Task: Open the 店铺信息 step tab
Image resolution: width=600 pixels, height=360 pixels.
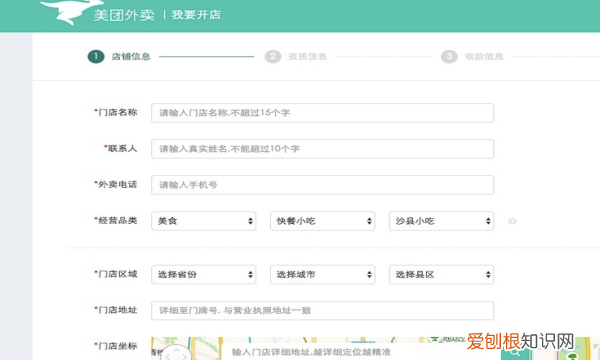Action: [x=131, y=57]
